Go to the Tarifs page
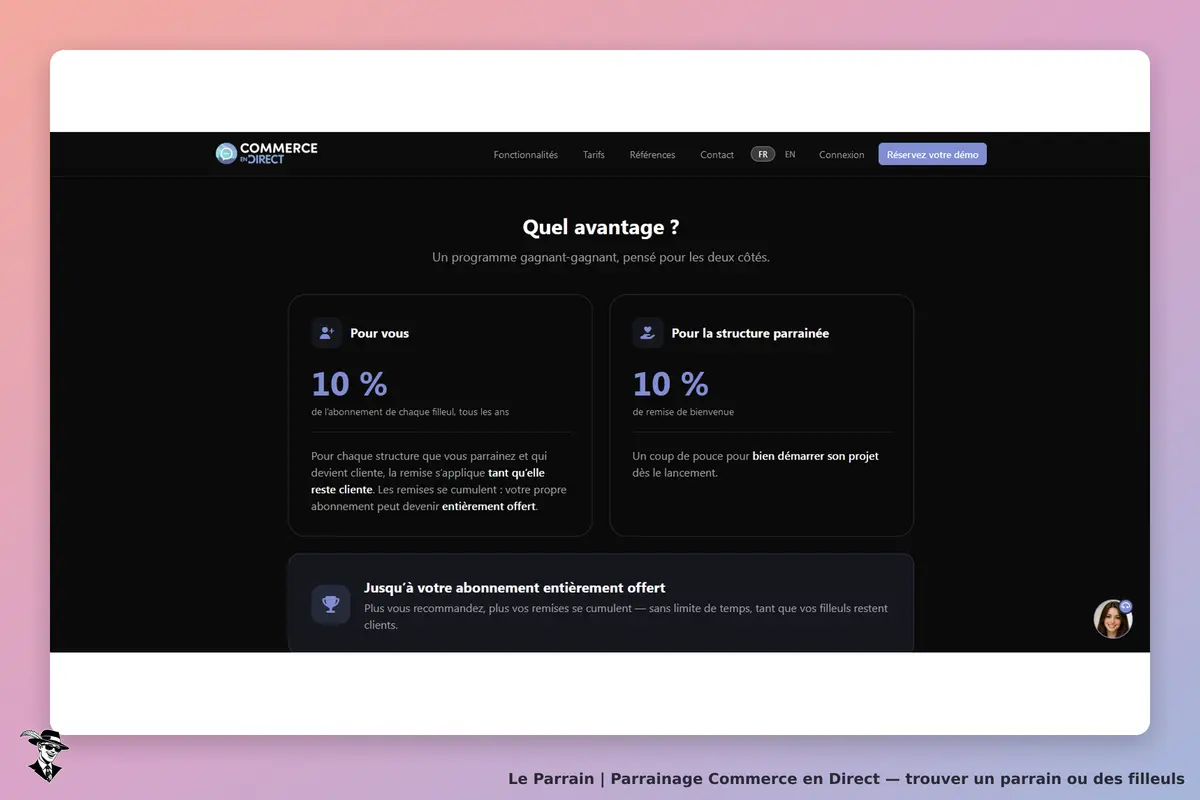Image resolution: width=1200 pixels, height=800 pixels. [x=594, y=155]
